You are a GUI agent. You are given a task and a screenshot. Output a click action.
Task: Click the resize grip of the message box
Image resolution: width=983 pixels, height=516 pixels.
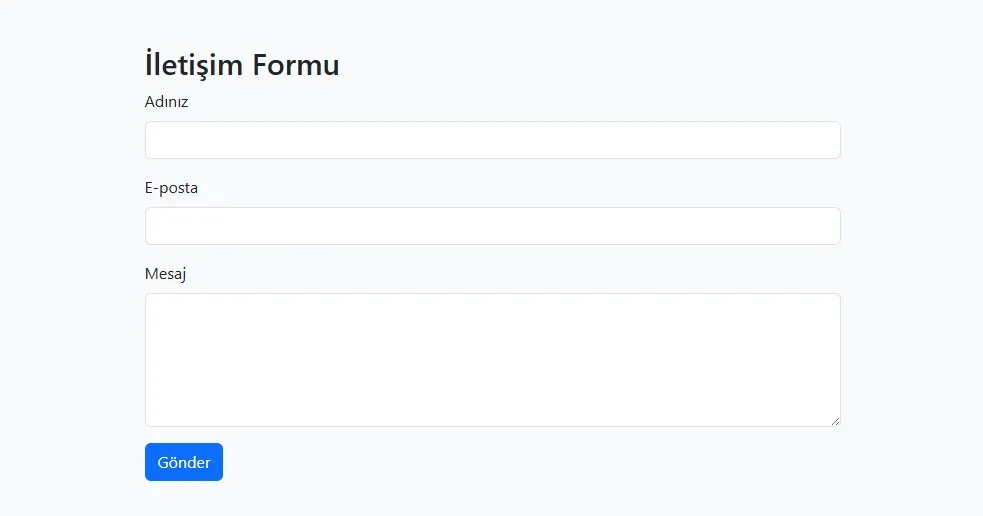[835, 421]
